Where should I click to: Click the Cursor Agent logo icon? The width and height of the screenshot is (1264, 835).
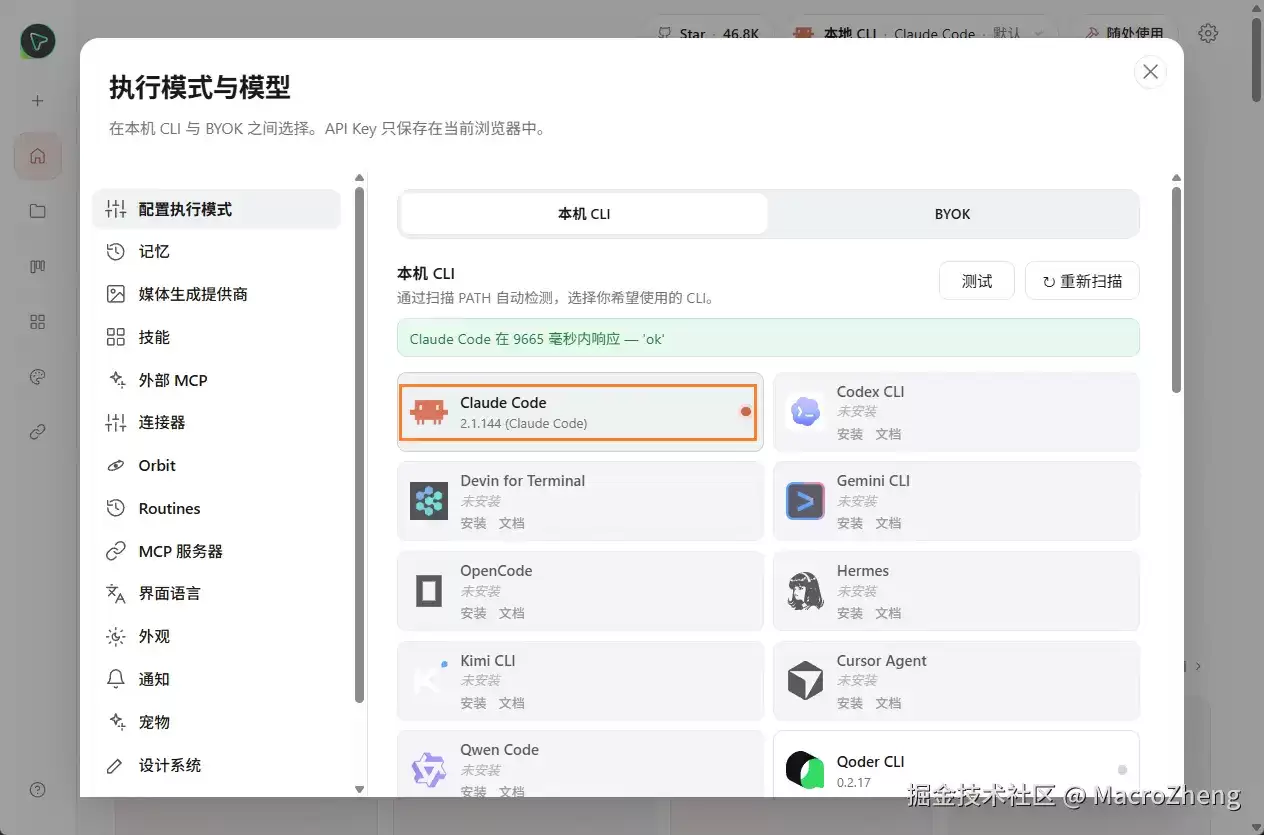click(805, 680)
